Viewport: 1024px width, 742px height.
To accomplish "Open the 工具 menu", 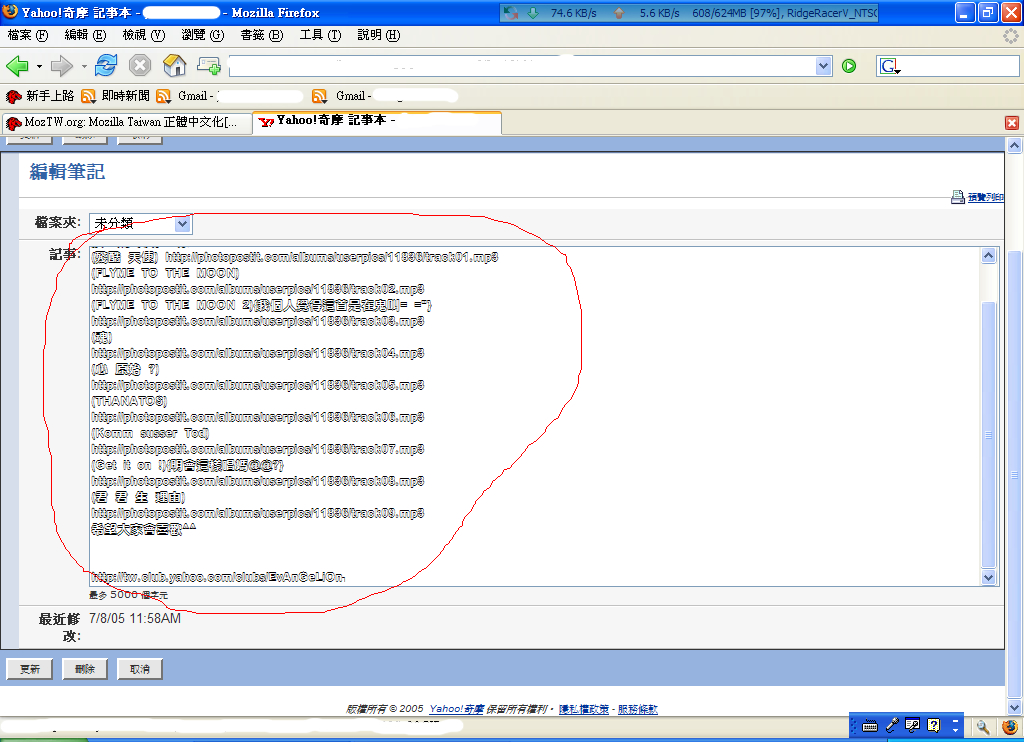I will click(320, 35).
